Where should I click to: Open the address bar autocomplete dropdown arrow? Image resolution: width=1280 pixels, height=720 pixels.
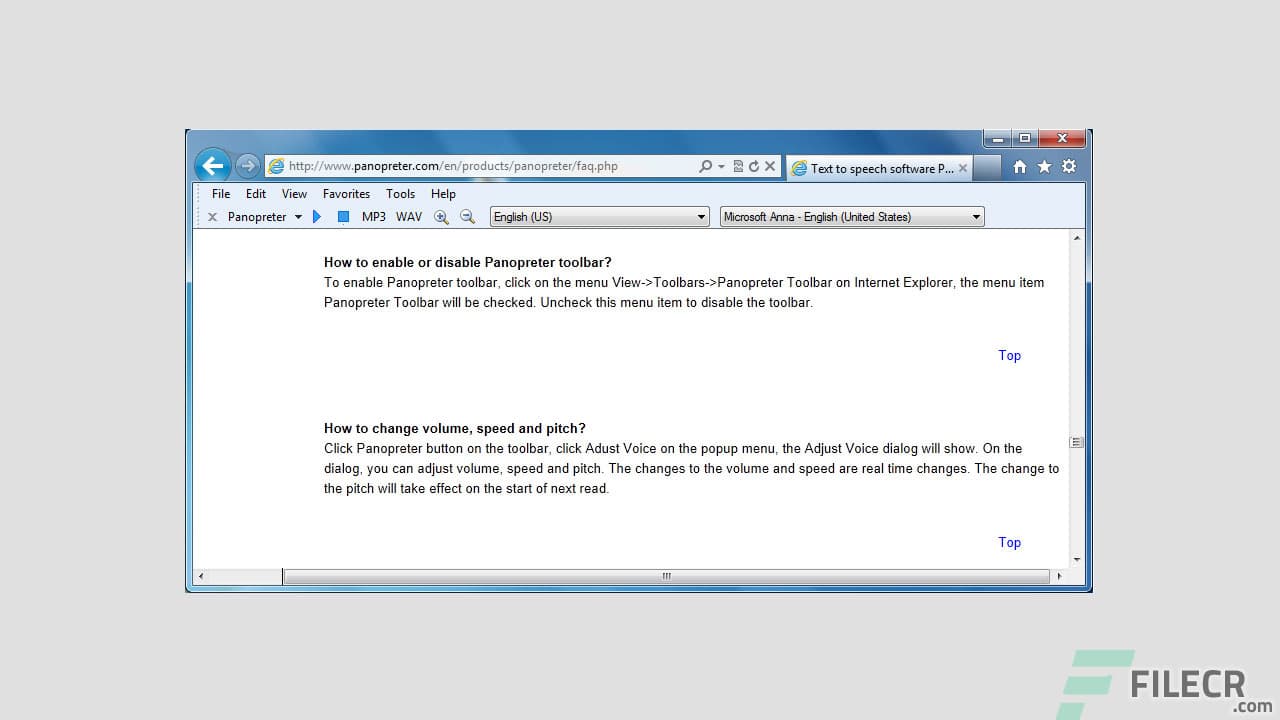pyautogui.click(x=721, y=166)
